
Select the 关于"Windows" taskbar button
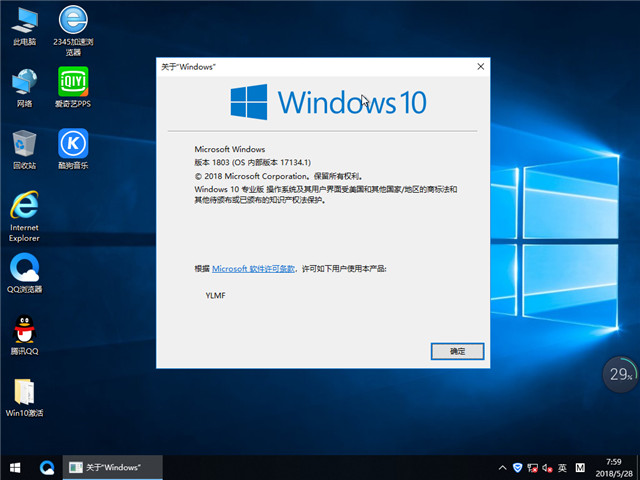(x=113, y=467)
